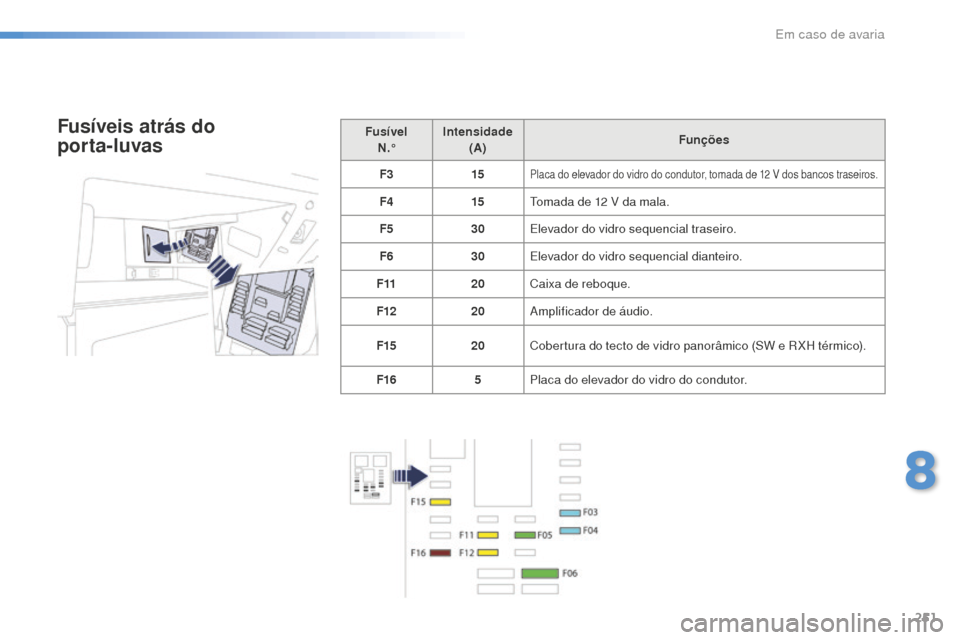
Task: Click the F06 label in the fuse diagram
Action: pos(570,573)
